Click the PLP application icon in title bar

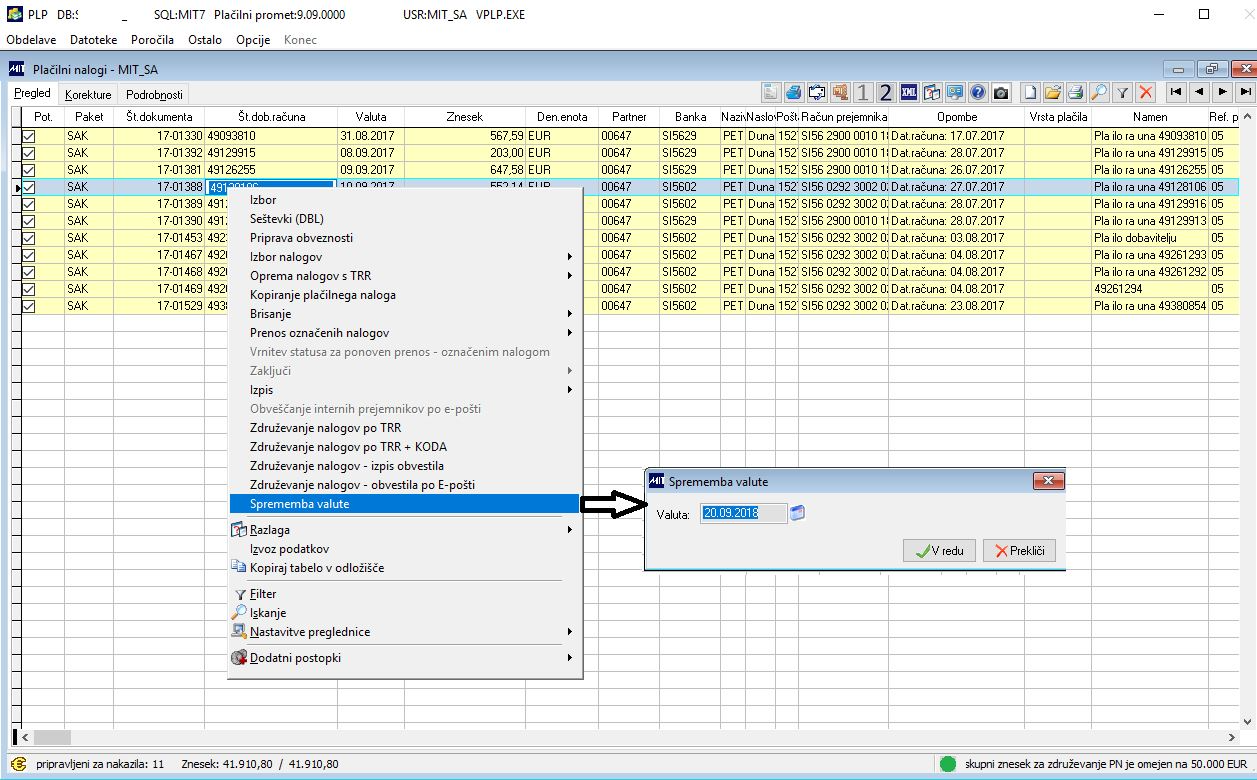[x=13, y=15]
